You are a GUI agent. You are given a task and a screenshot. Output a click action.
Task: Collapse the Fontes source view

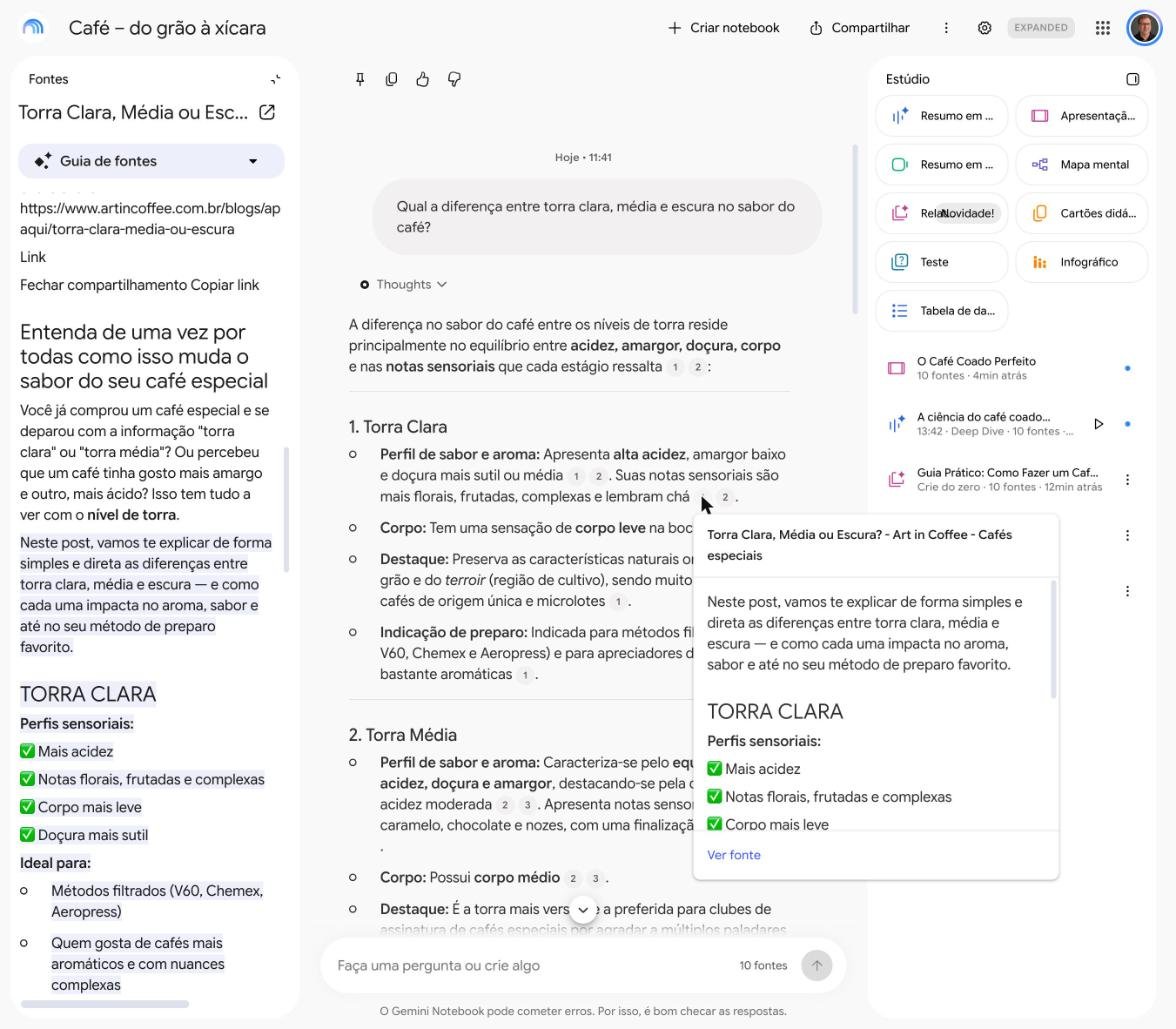[275, 79]
